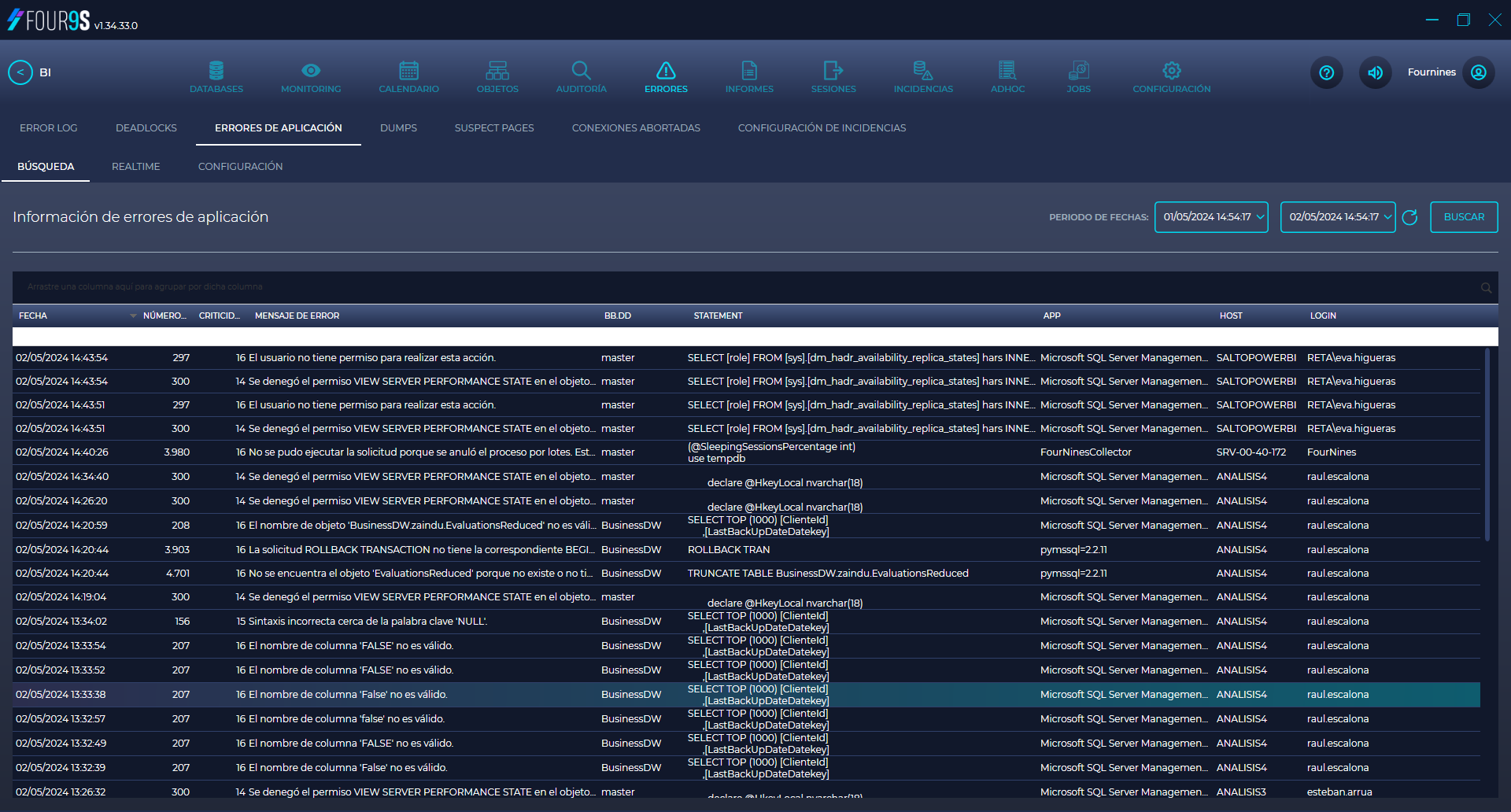
Task: Switch to the Realtime tab
Action: click(x=136, y=167)
